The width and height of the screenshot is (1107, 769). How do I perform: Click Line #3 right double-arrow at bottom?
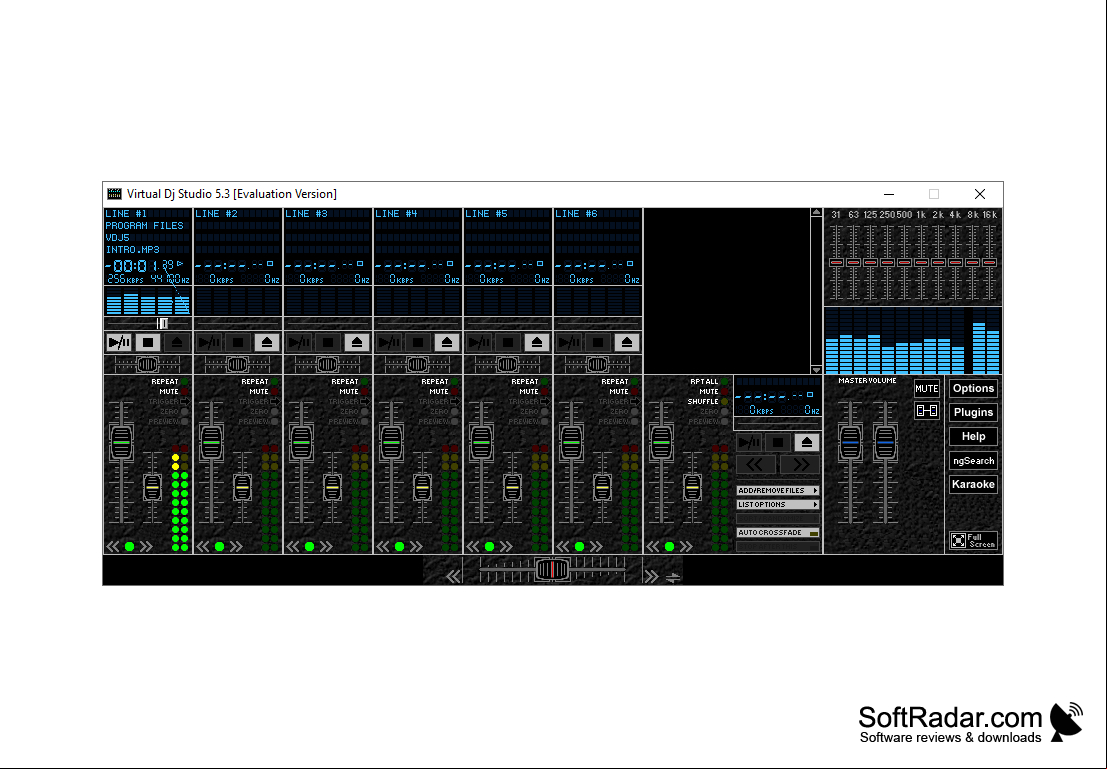click(326, 547)
